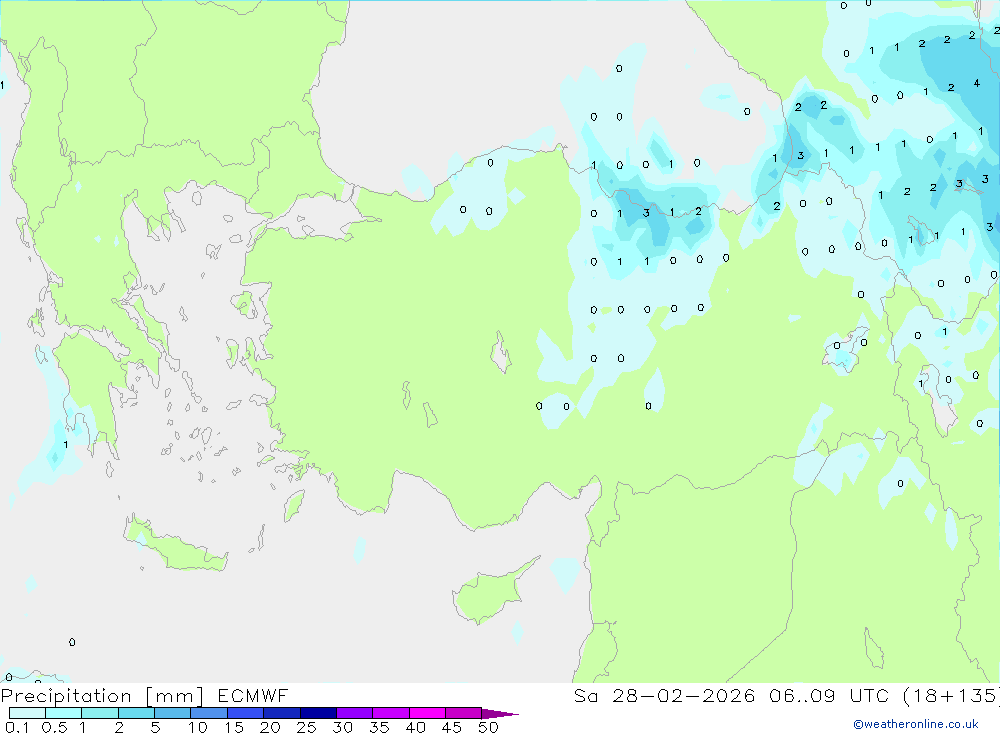Open the weatheronline.co.uk copyright link
The height and width of the screenshot is (733, 1000).
916,724
